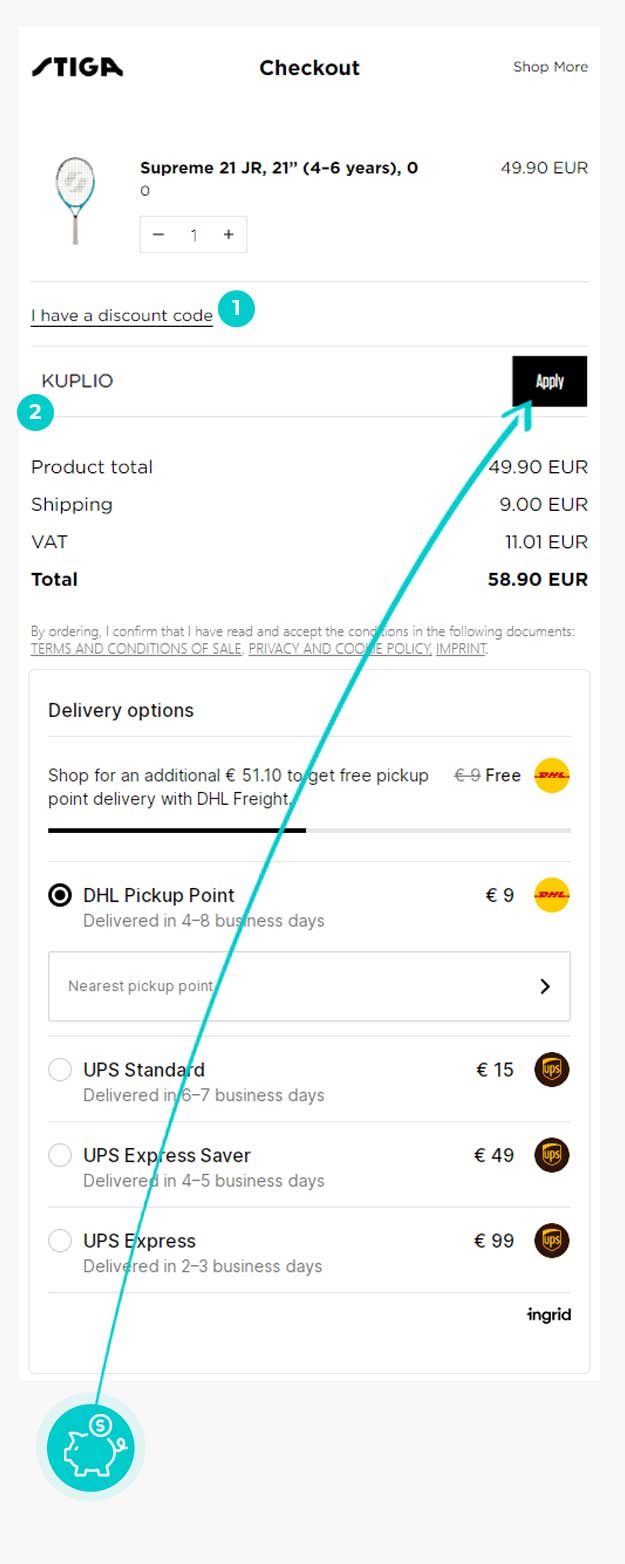This screenshot has width=625, height=1564.
Task: Click the piggy bank savings icon
Action: pyautogui.click(x=91, y=1448)
